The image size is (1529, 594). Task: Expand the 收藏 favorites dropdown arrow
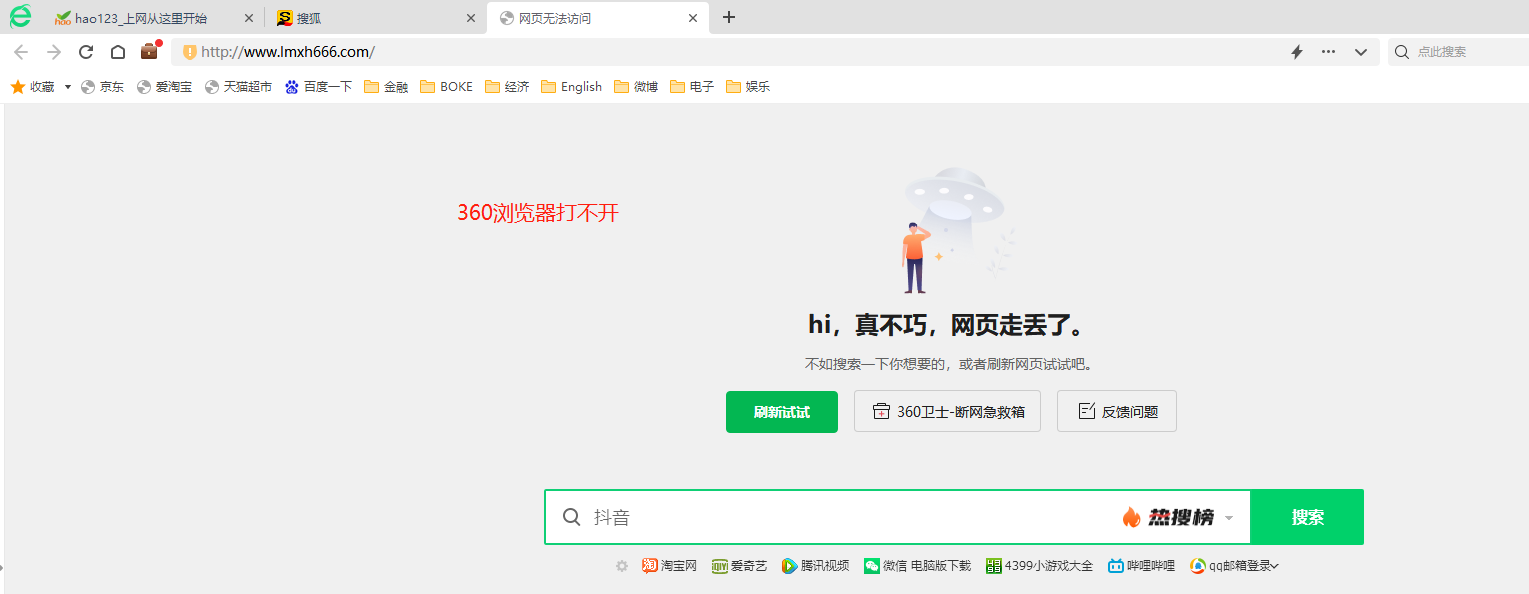(x=67, y=86)
